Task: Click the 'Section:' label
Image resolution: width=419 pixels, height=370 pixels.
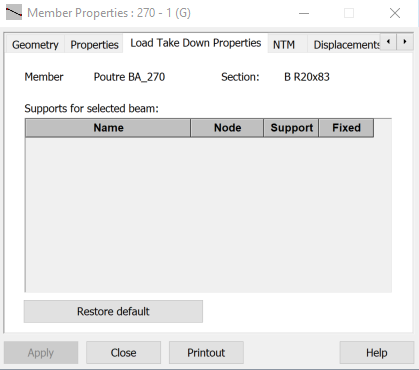Action: 240,77
